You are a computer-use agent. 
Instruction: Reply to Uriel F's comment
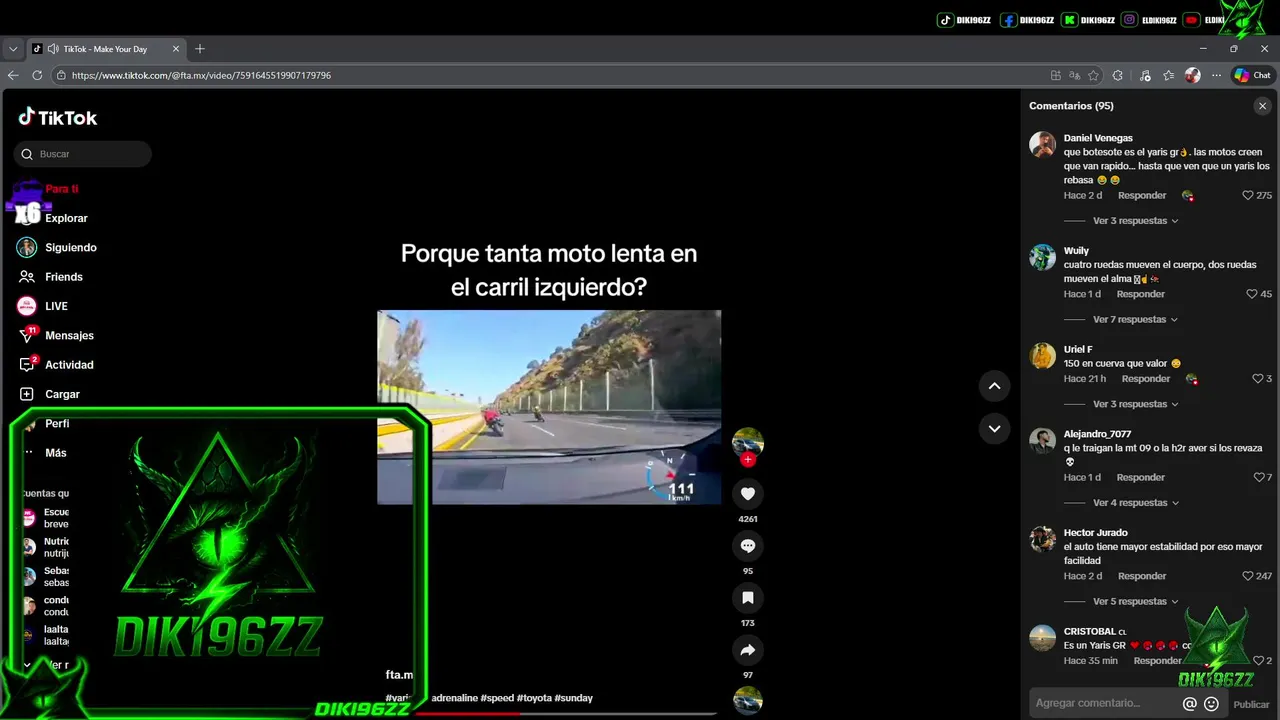(x=1146, y=379)
